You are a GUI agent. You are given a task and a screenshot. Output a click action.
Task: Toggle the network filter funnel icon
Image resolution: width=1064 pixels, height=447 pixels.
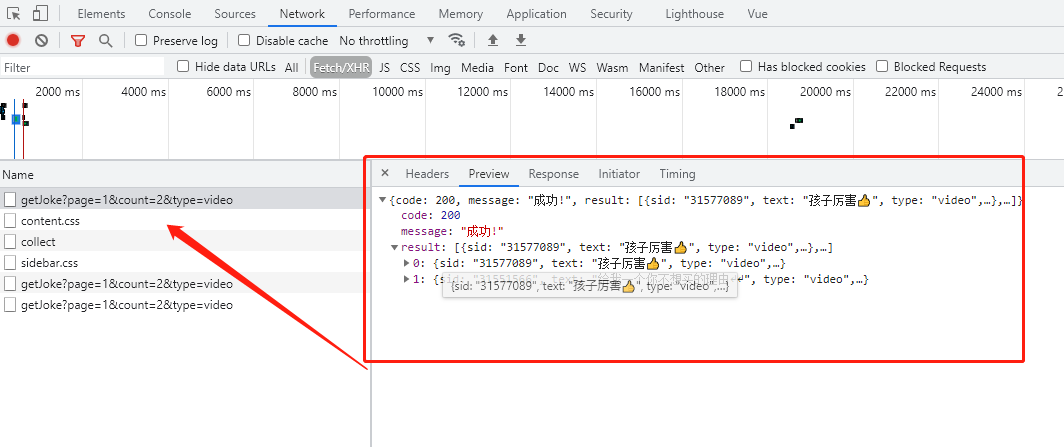(78, 41)
